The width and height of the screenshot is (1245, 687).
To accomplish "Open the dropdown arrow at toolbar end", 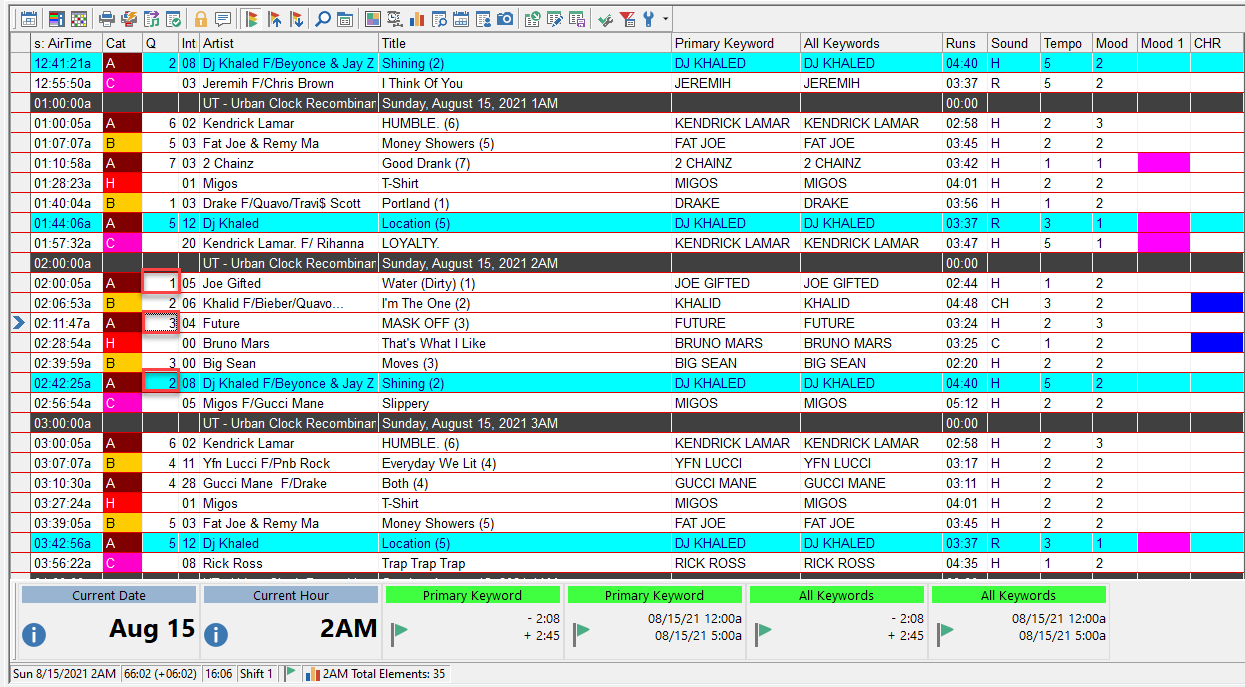I will 666,19.
